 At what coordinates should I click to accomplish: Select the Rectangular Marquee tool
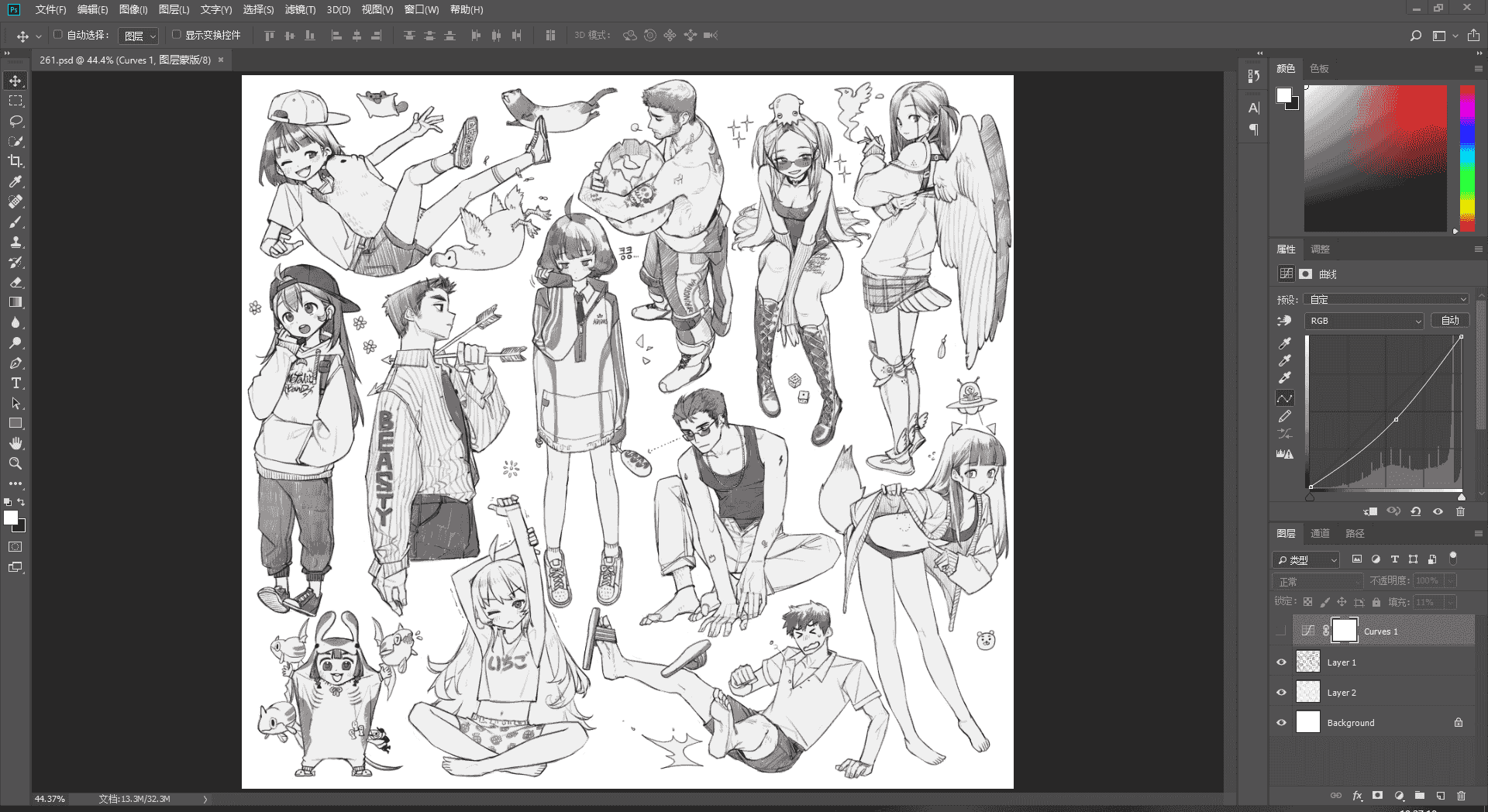pos(15,101)
